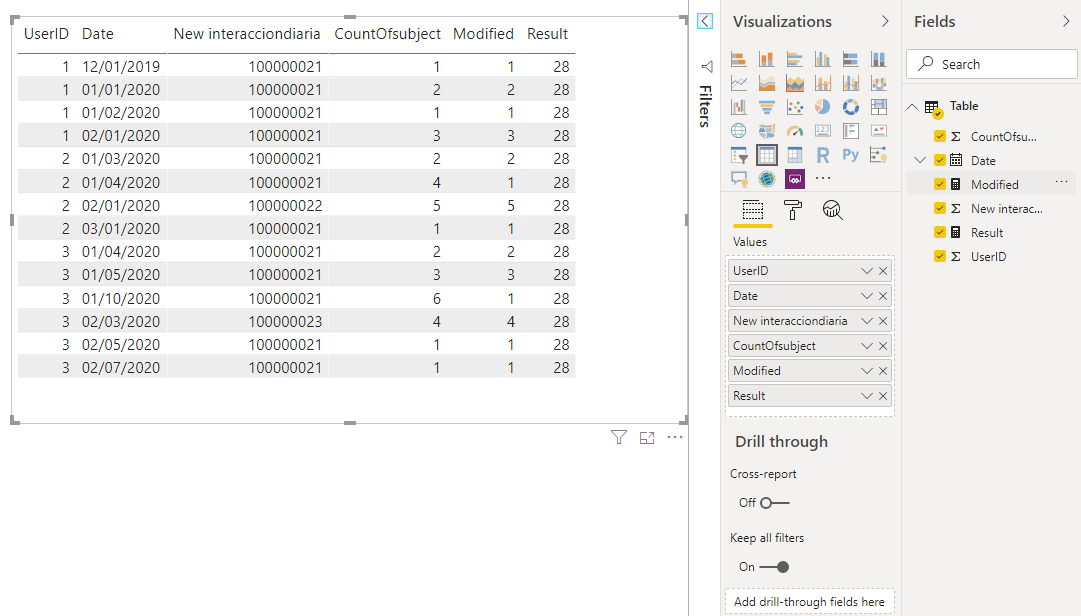This screenshot has width=1081, height=616.
Task: Select the R script visual
Action: pyautogui.click(x=822, y=155)
